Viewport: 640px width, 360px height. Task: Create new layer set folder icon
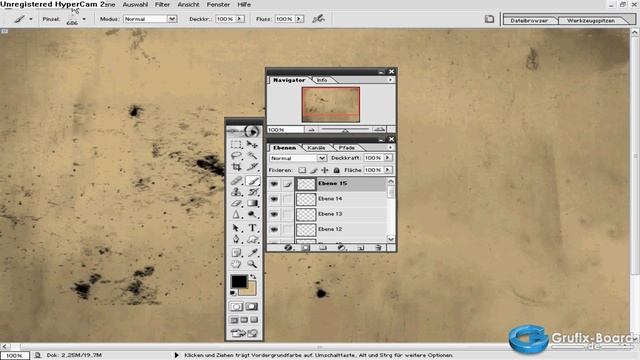[x=323, y=248]
